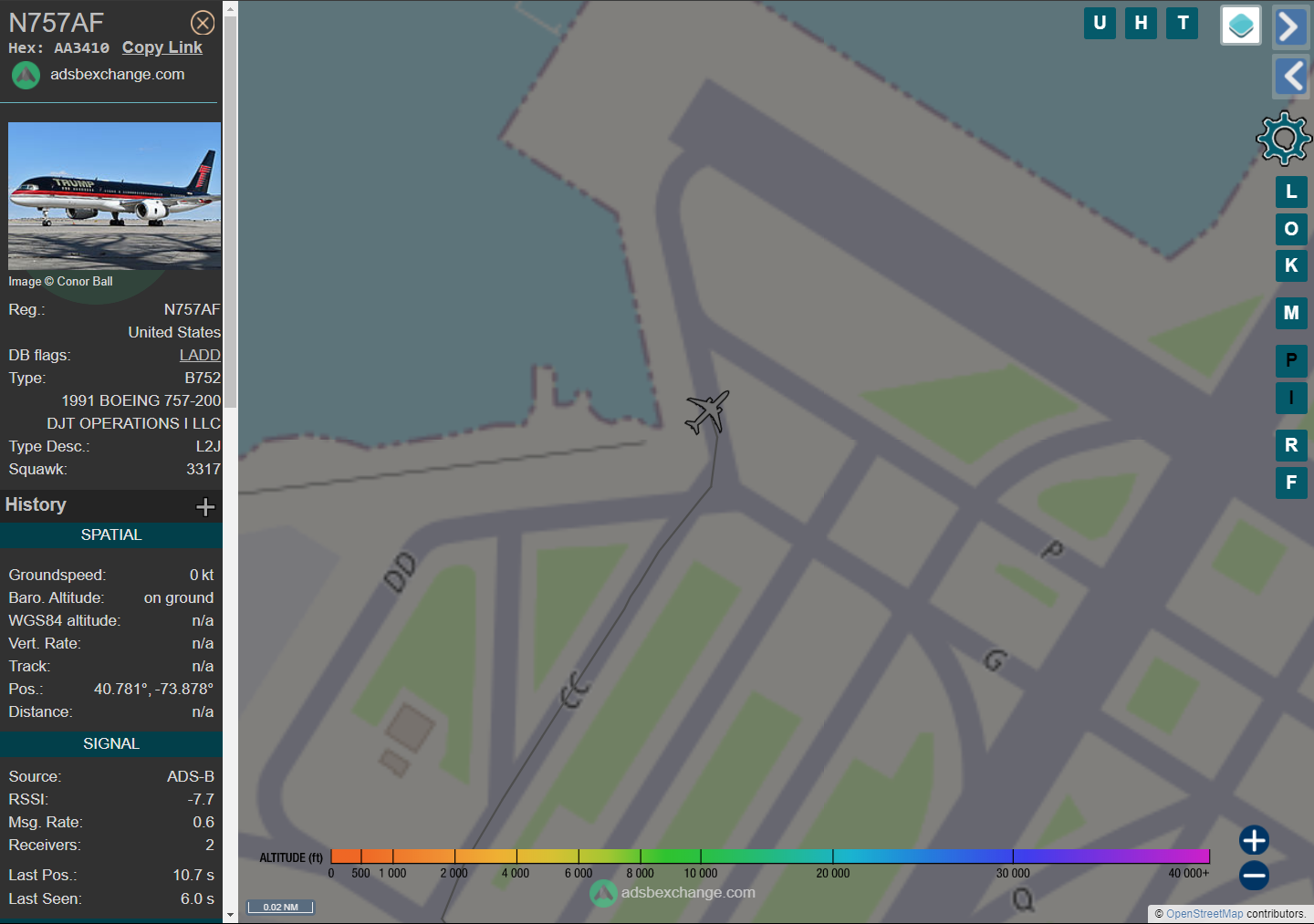Screen dimensions: 1314x924
Task: Click the left arrow sidebar button
Action: coord(1290,77)
